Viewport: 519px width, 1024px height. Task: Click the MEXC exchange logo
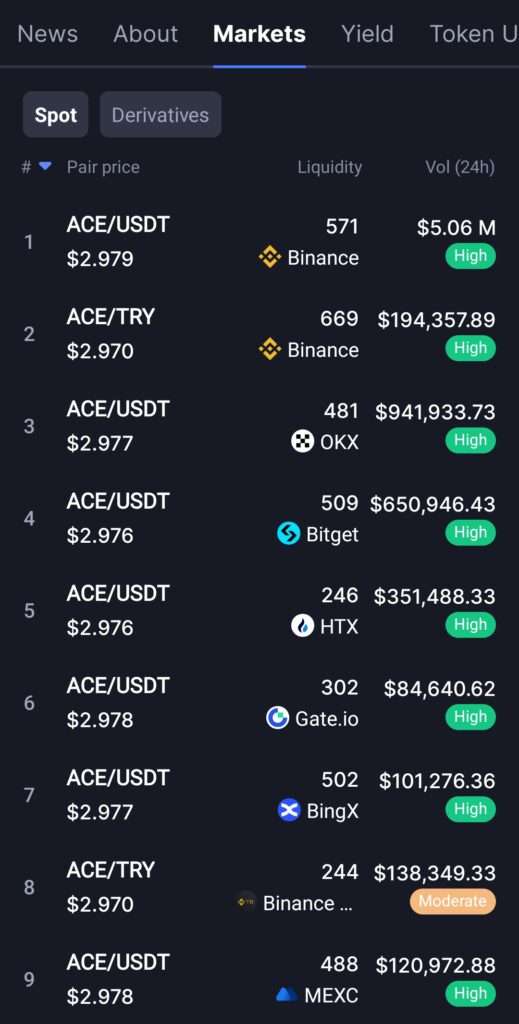(287, 995)
